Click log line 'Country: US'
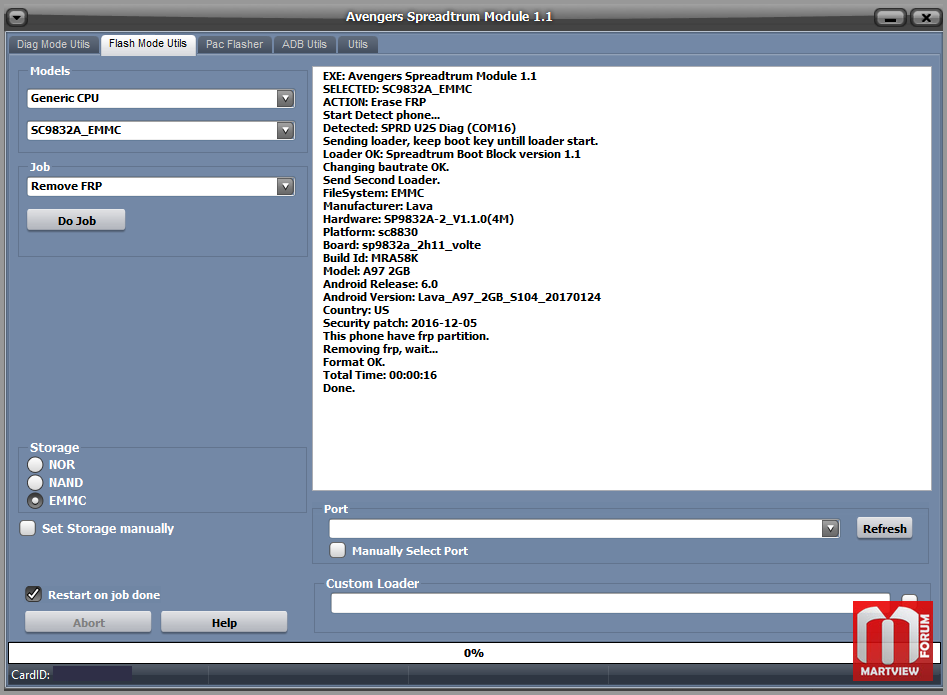This screenshot has height=695, width=947. coord(356,310)
